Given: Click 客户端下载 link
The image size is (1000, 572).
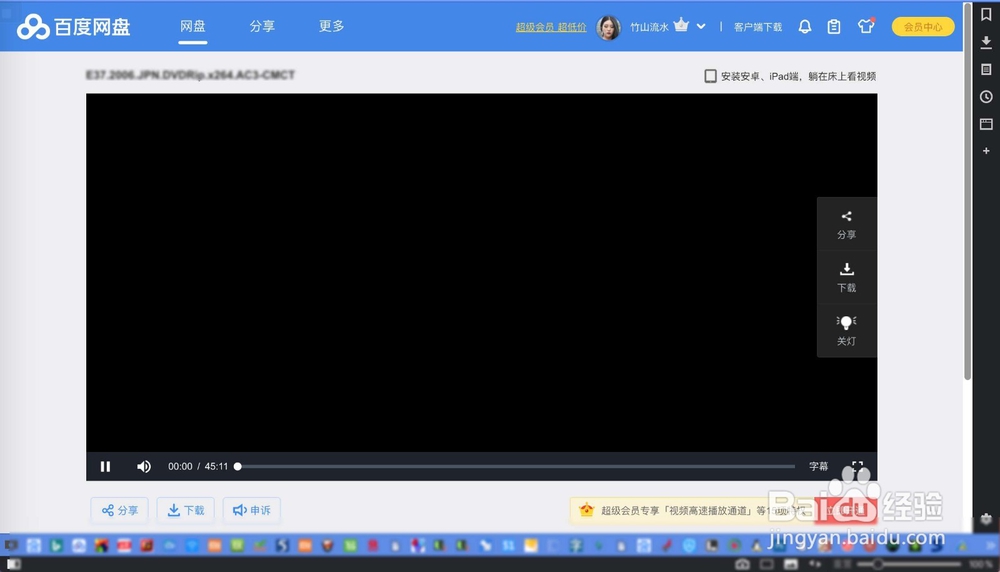Looking at the screenshot, I should [758, 27].
